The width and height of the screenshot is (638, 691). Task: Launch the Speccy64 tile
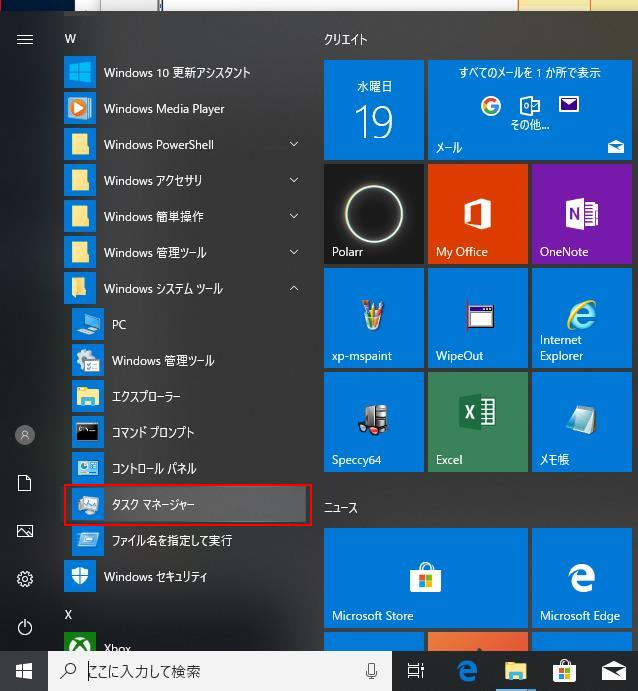[373, 422]
